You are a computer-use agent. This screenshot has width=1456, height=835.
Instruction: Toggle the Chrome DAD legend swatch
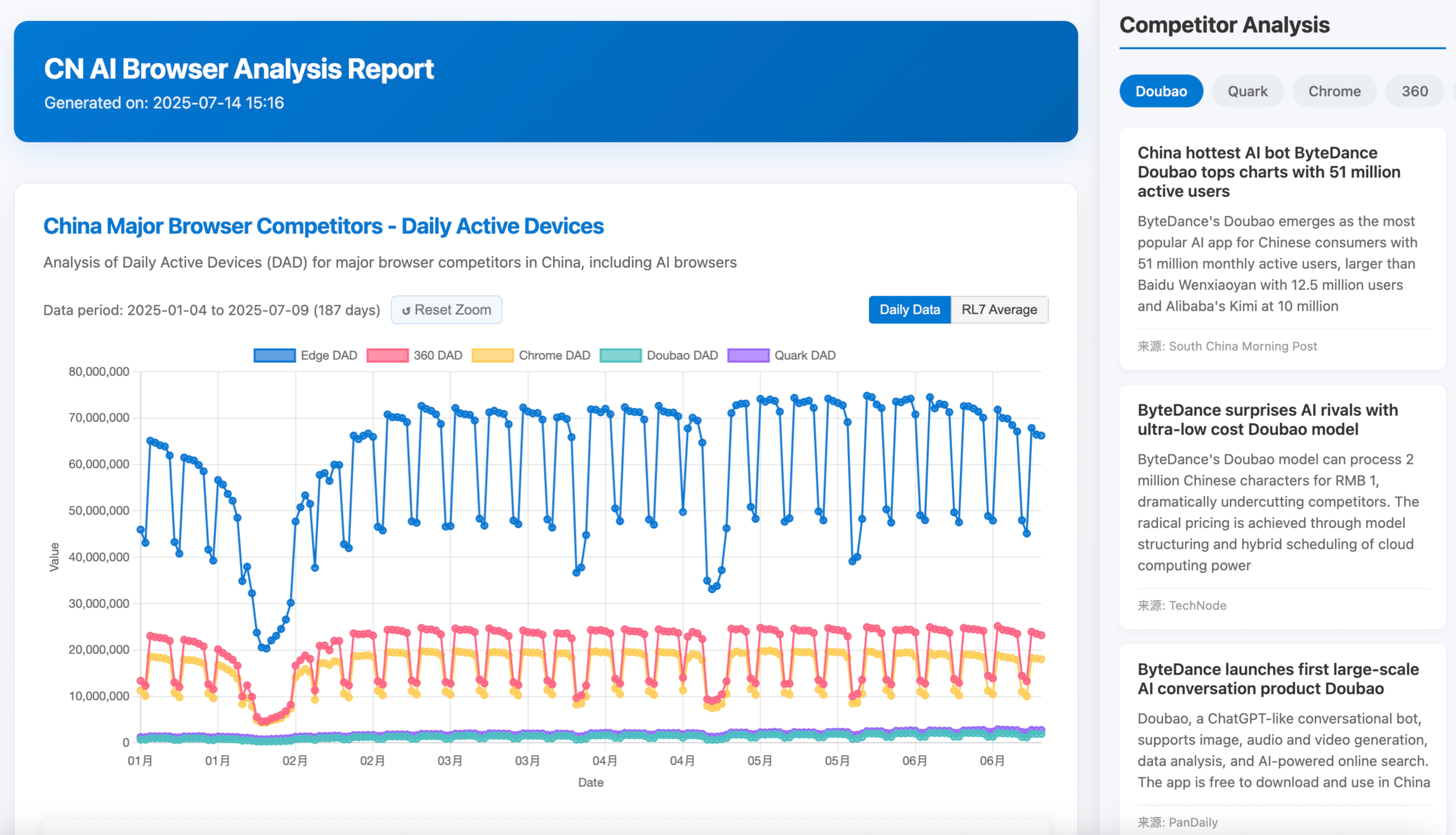(492, 355)
